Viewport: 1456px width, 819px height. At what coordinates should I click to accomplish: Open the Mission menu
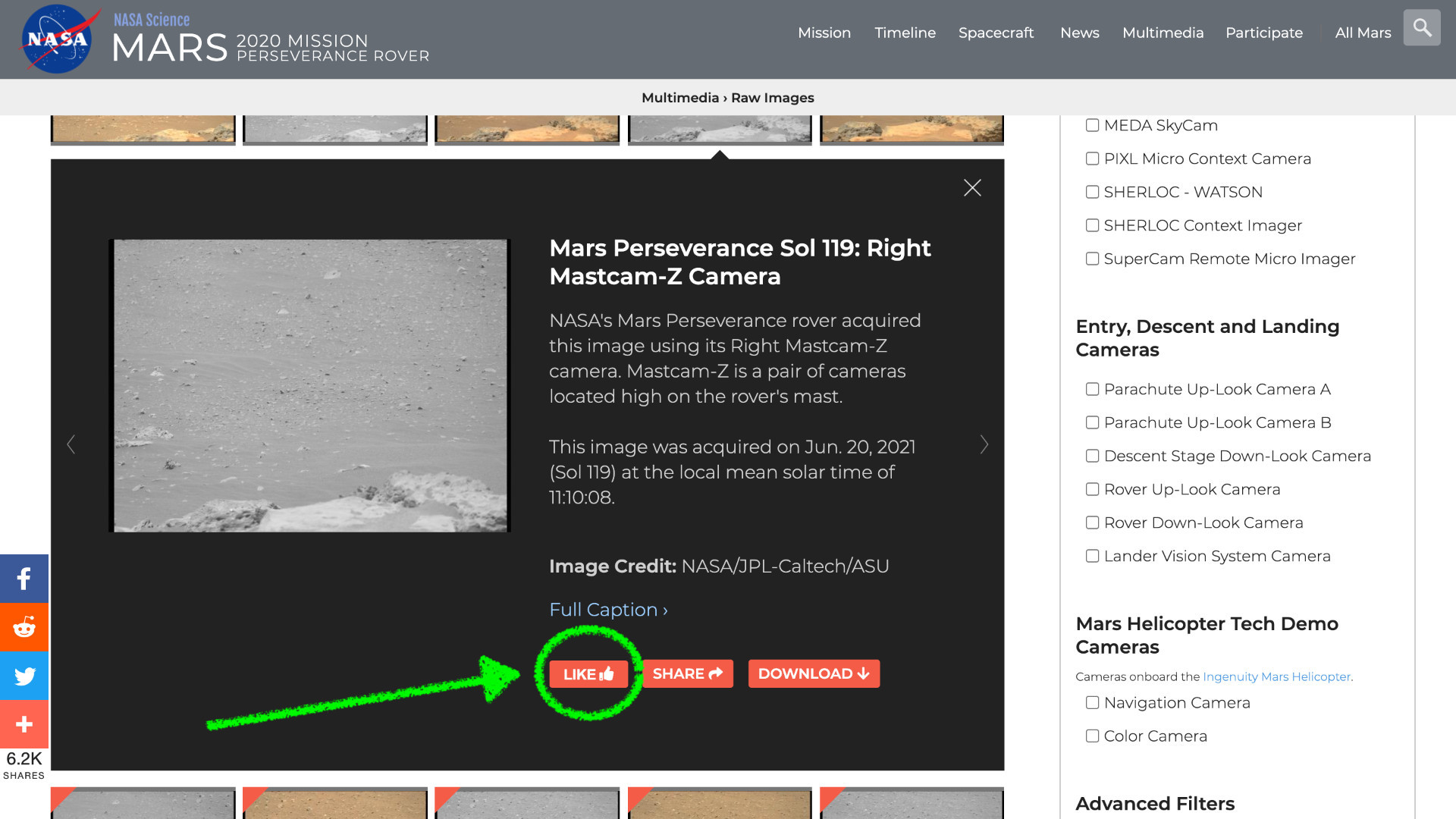[824, 33]
